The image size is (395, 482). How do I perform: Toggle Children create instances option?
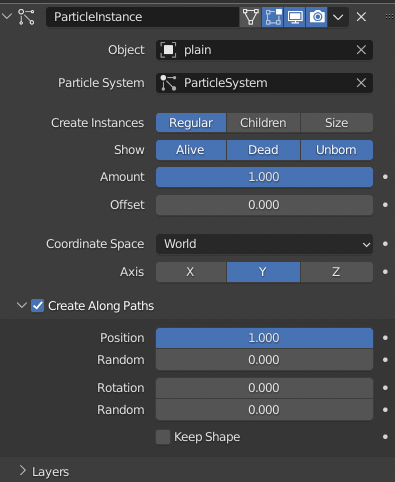pos(263,123)
